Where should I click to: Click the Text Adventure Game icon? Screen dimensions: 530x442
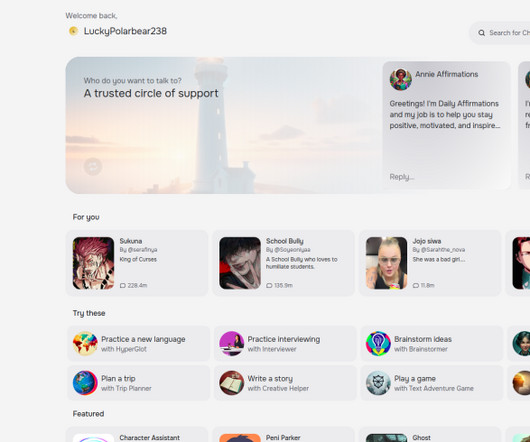pos(378,383)
